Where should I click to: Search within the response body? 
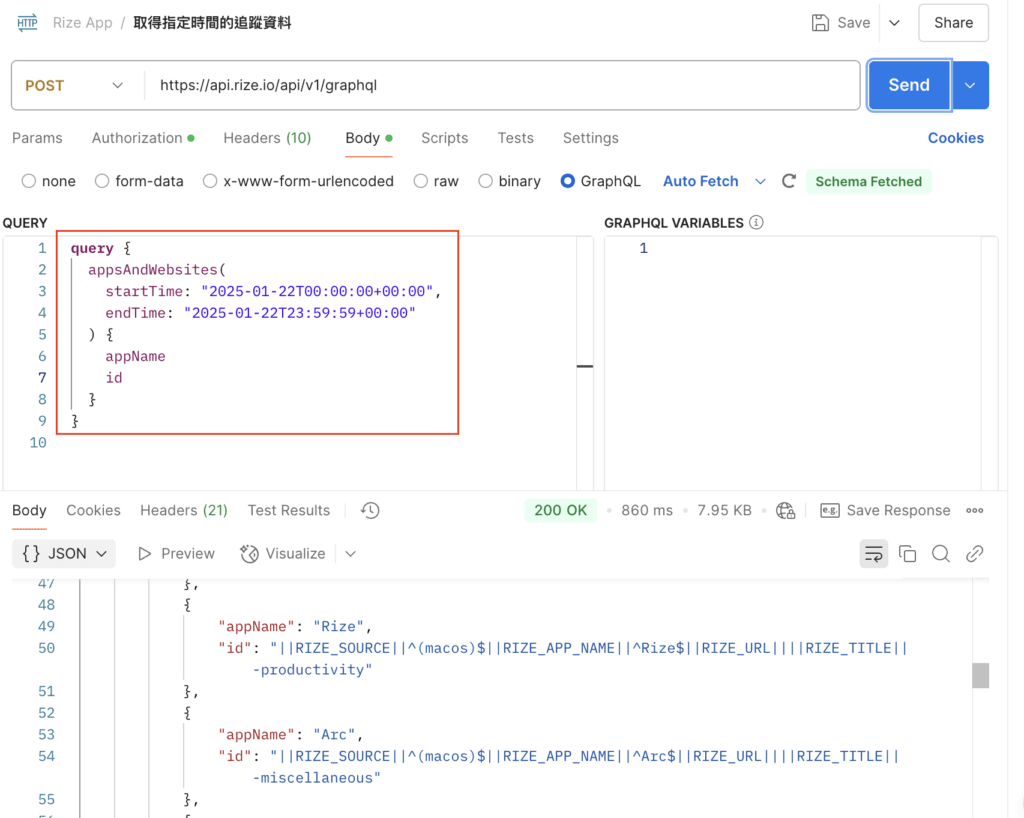941,554
